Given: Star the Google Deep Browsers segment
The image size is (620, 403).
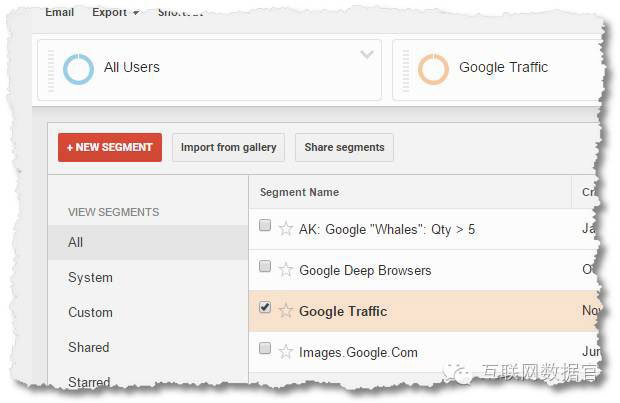Looking at the screenshot, I should pos(286,270).
